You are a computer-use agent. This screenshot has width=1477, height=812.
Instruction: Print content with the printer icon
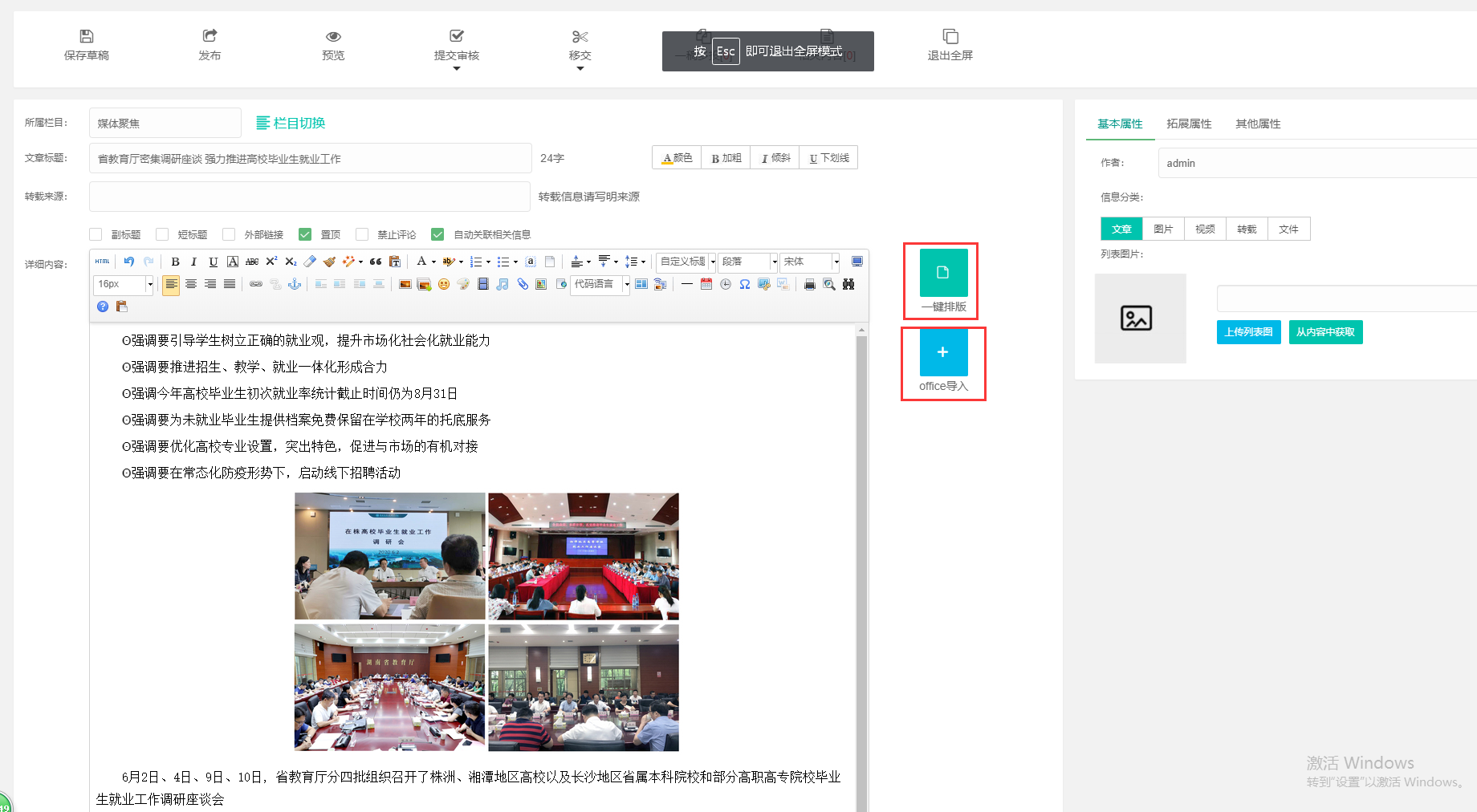[810, 284]
